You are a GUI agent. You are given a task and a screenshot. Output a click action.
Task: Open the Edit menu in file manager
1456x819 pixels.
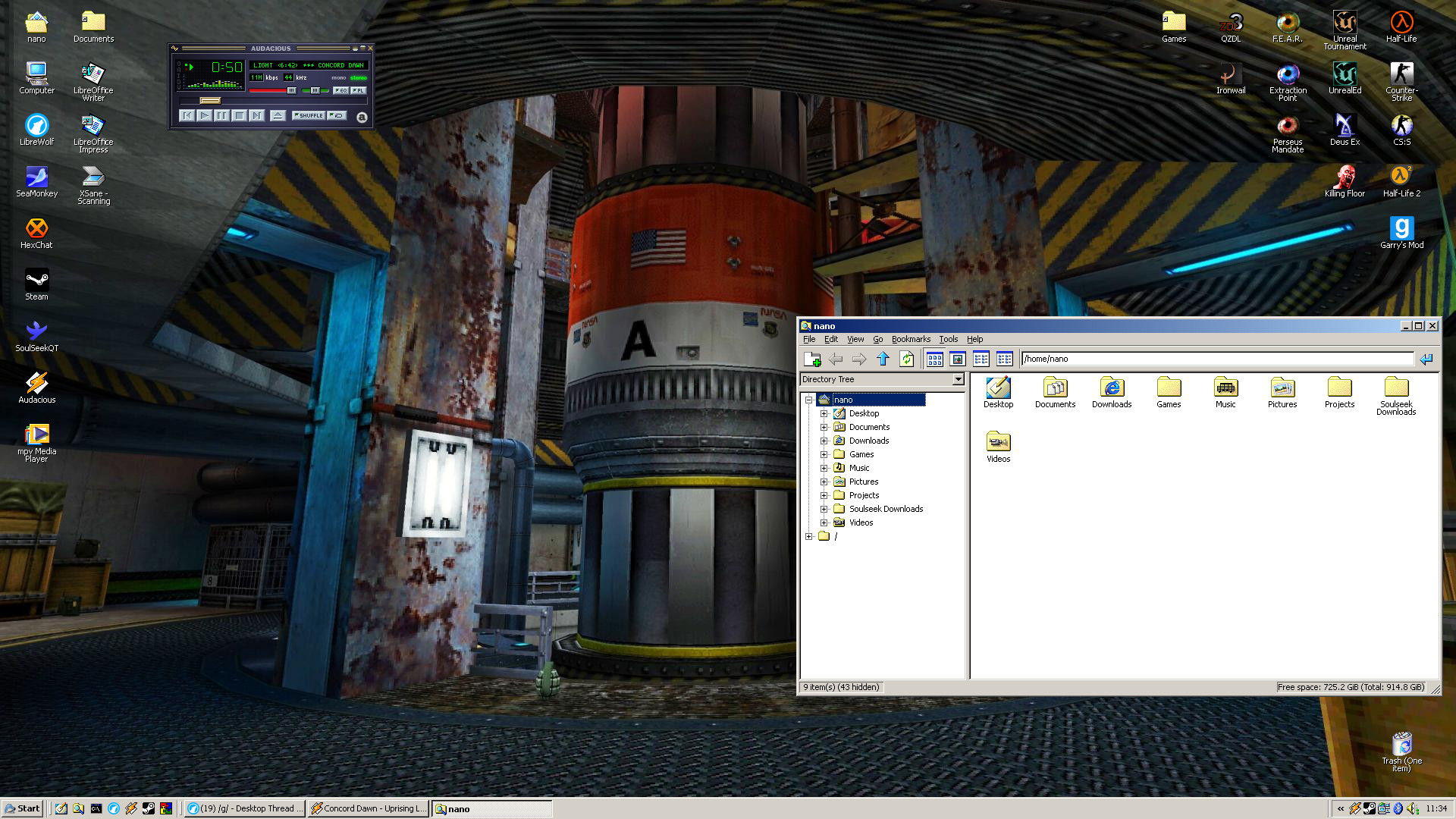tap(831, 339)
